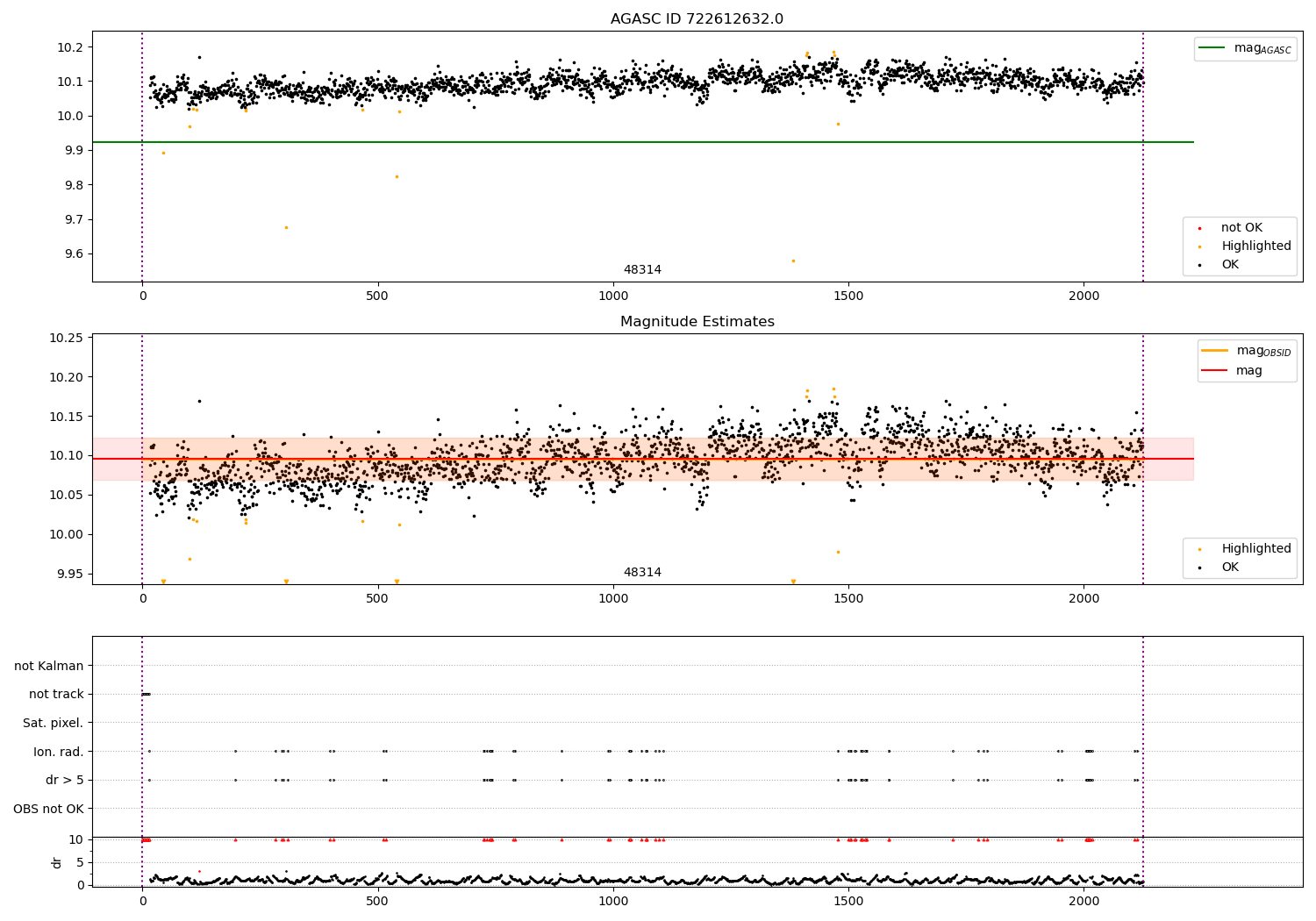
Task: Click the "500" x-tick label under Magnitude Estimates plot
Action: tap(378, 600)
